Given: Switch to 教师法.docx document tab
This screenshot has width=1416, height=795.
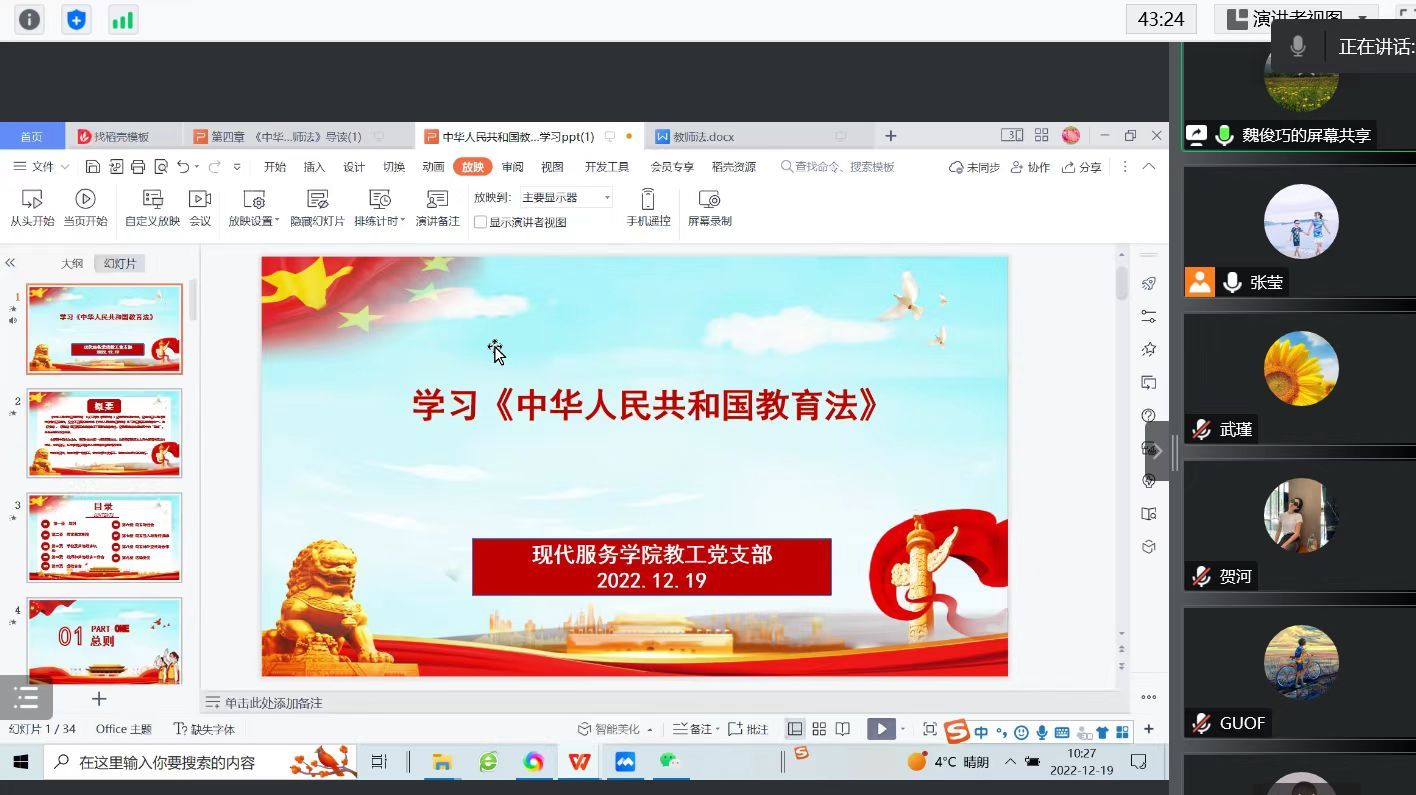Looking at the screenshot, I should click(702, 136).
